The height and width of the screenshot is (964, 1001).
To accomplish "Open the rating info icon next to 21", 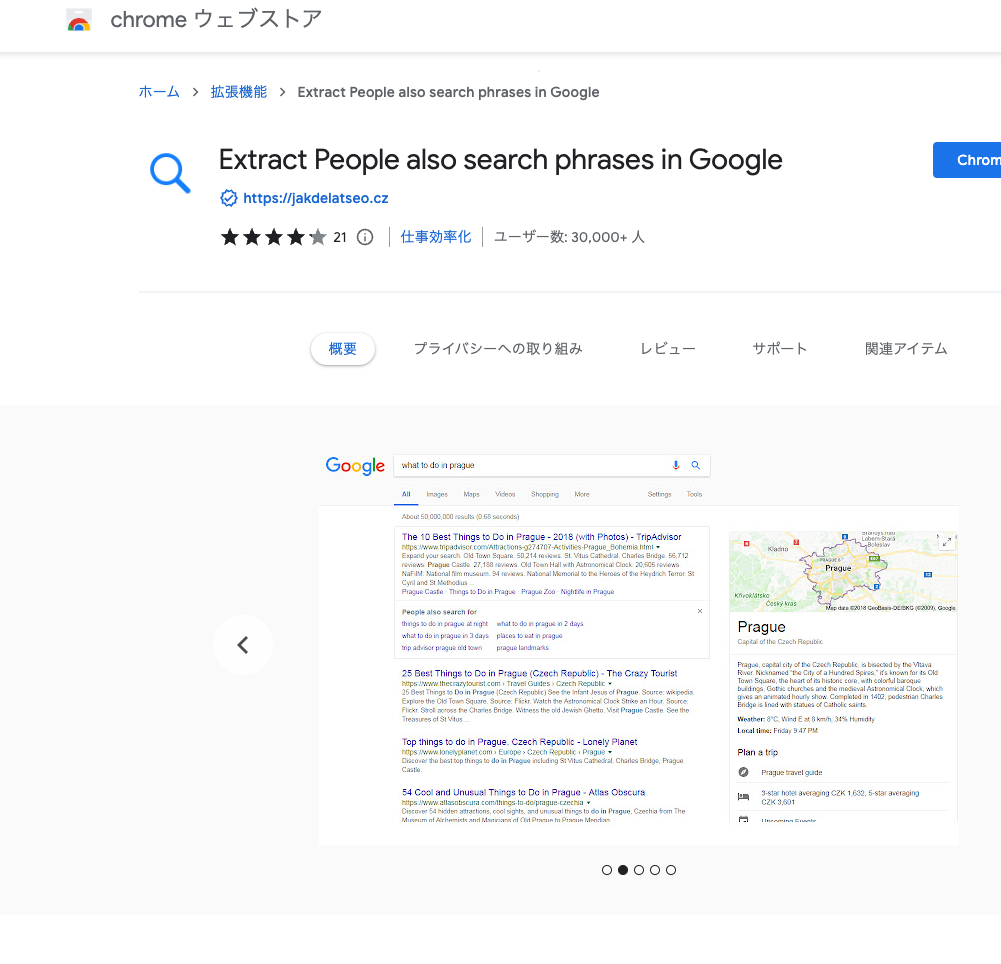I will click(x=364, y=237).
